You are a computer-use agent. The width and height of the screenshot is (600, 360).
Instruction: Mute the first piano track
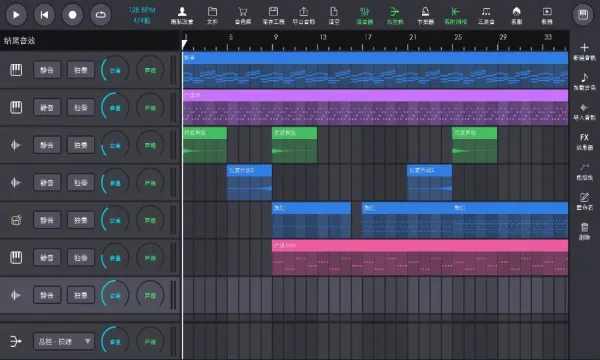(x=47, y=70)
